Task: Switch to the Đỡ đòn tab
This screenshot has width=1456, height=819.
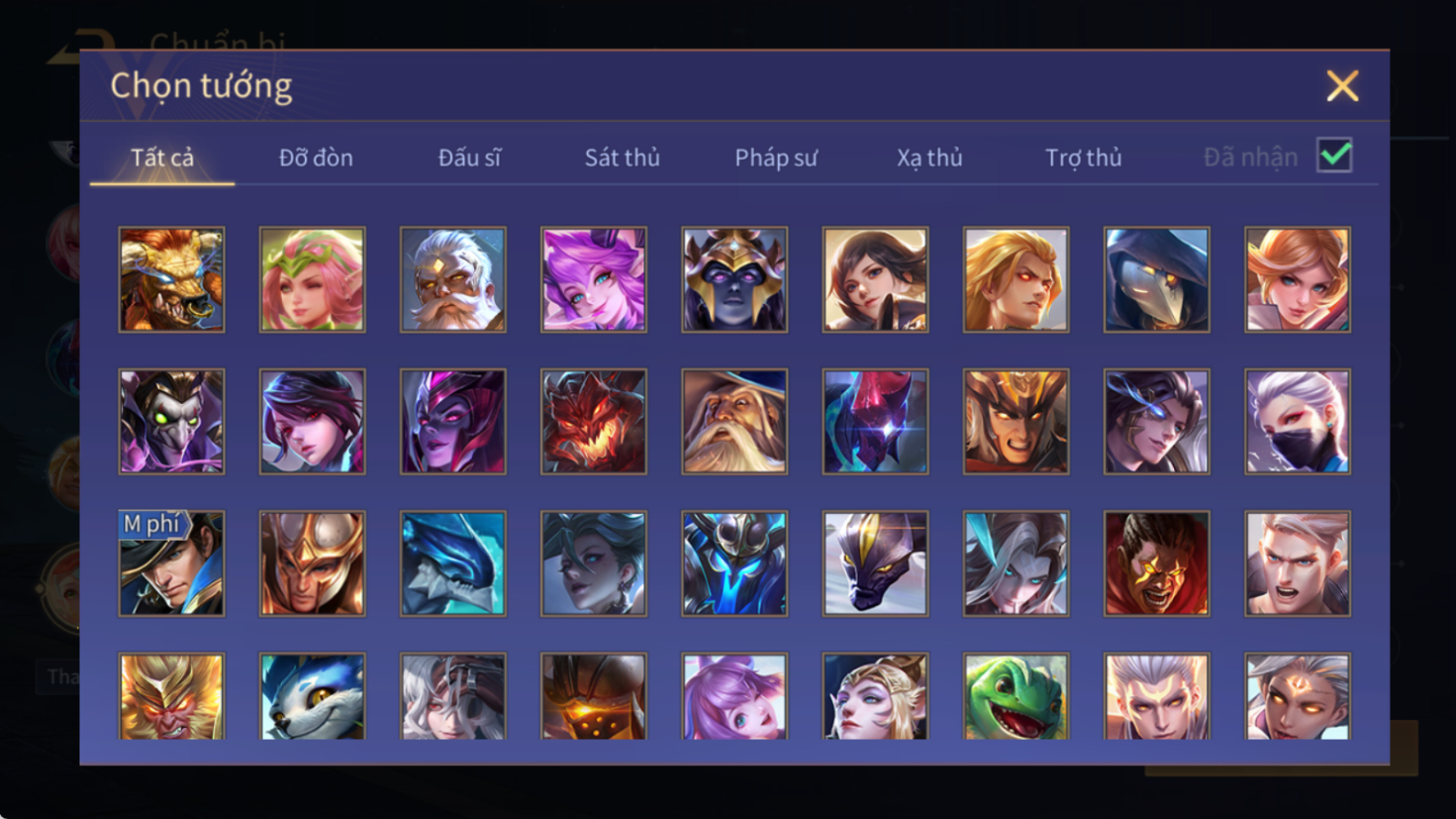Action: (316, 157)
